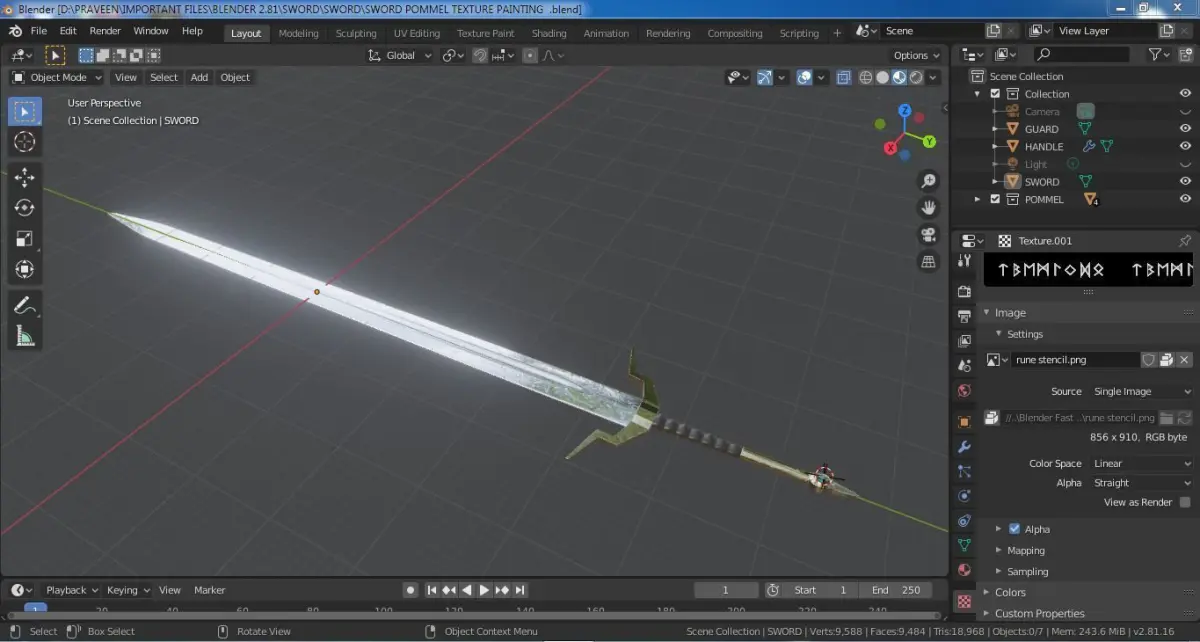Hide the GUARD object in viewport
The width and height of the screenshot is (1200, 642).
1185,129
